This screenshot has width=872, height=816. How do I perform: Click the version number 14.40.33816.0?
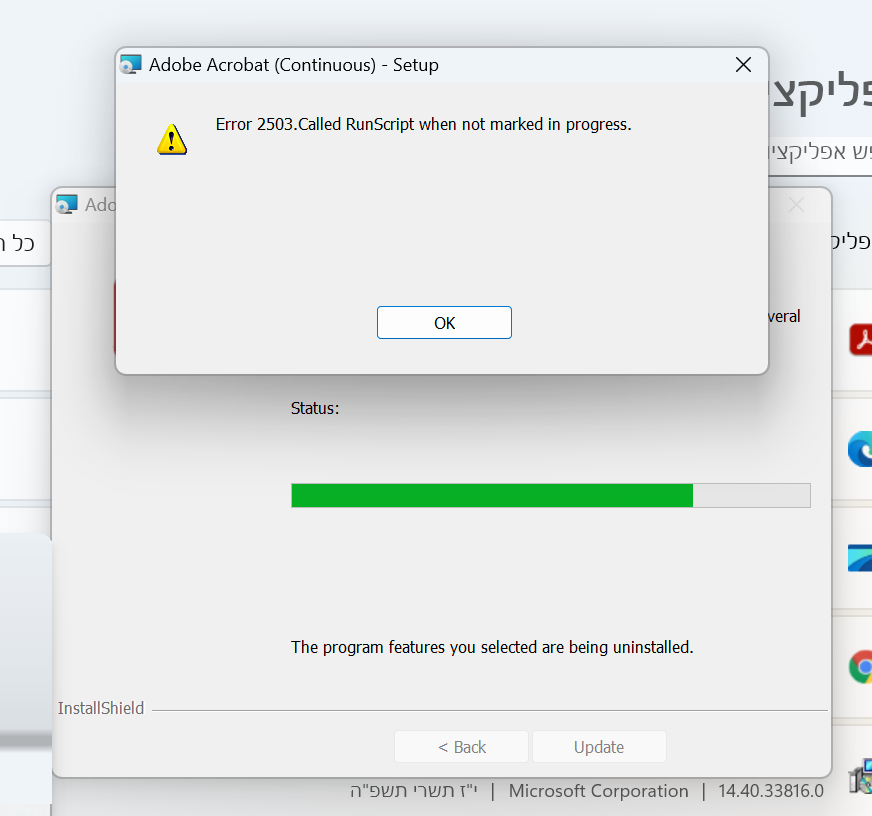771,790
